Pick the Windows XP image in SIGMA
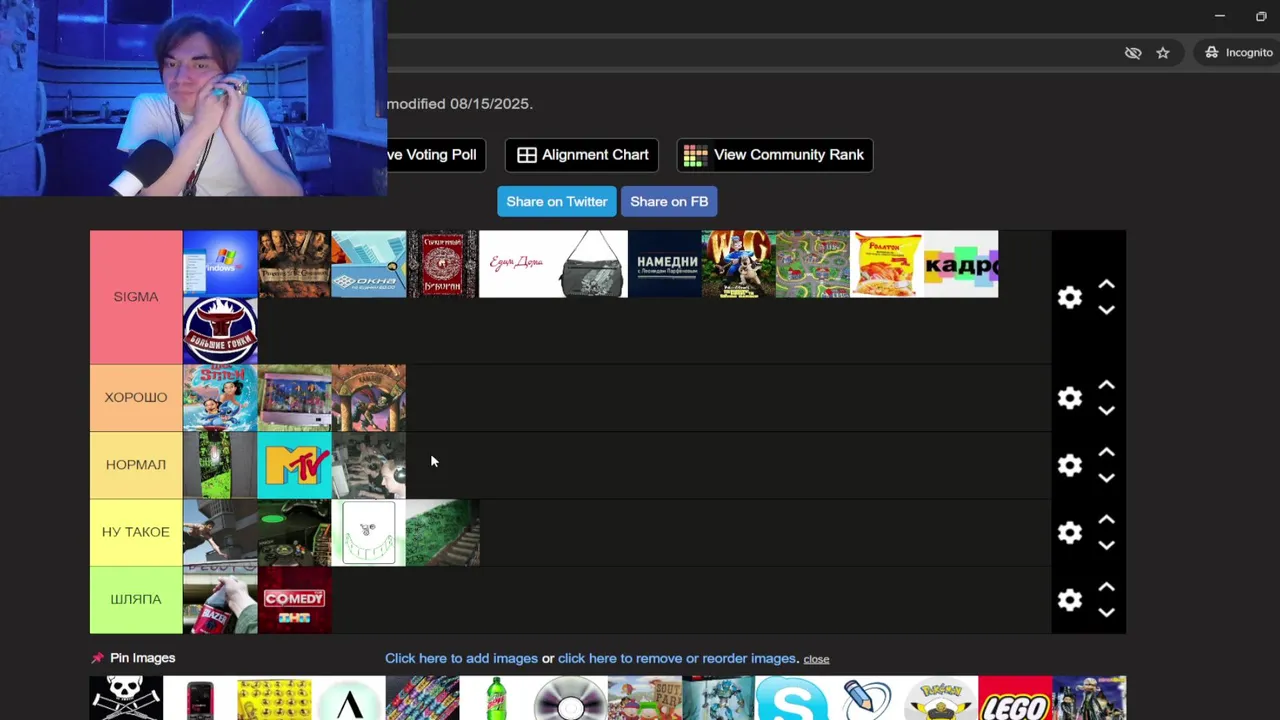Viewport: 1280px width, 720px height. pos(220,264)
